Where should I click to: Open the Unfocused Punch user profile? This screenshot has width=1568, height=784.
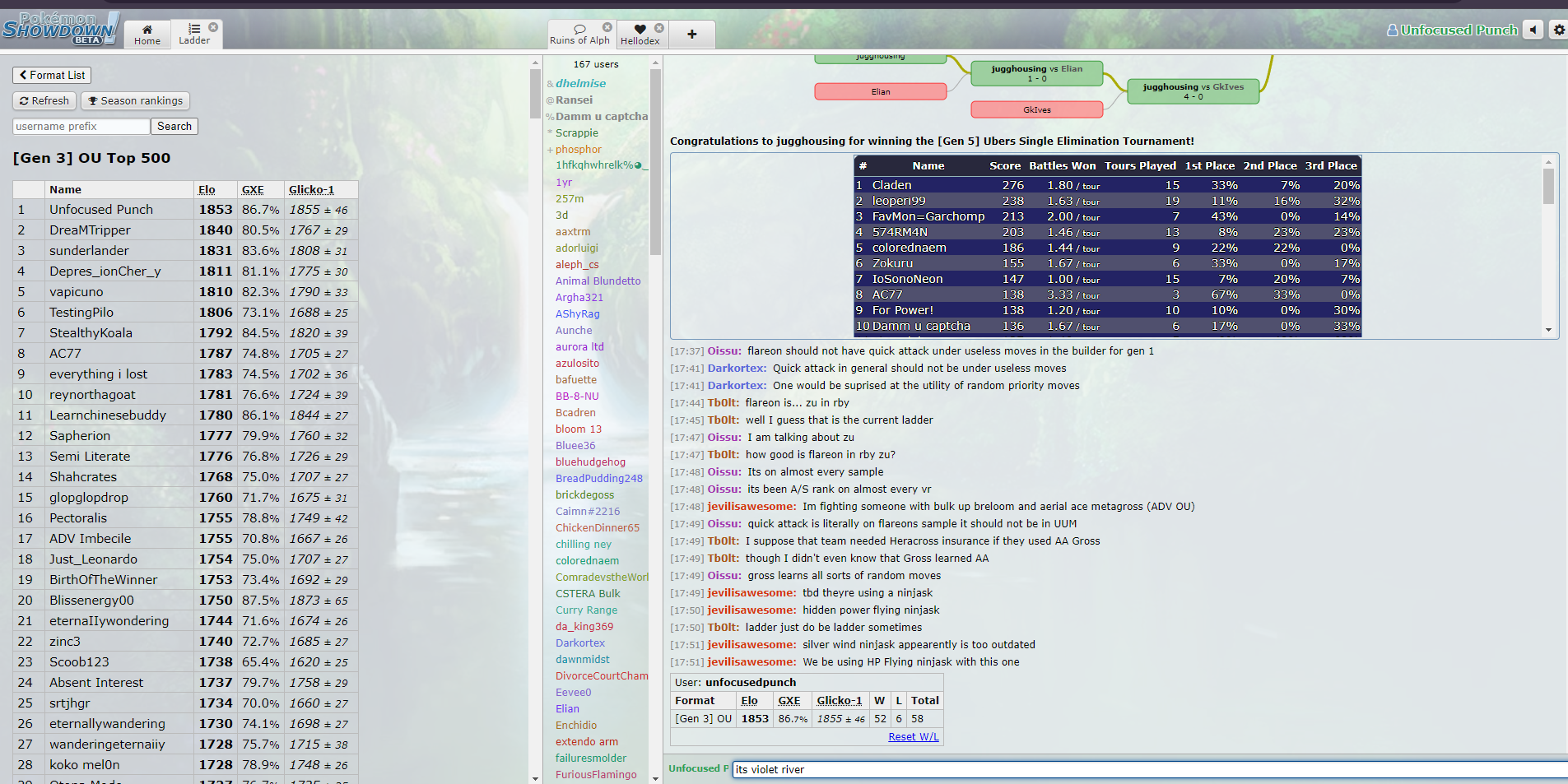1452,30
